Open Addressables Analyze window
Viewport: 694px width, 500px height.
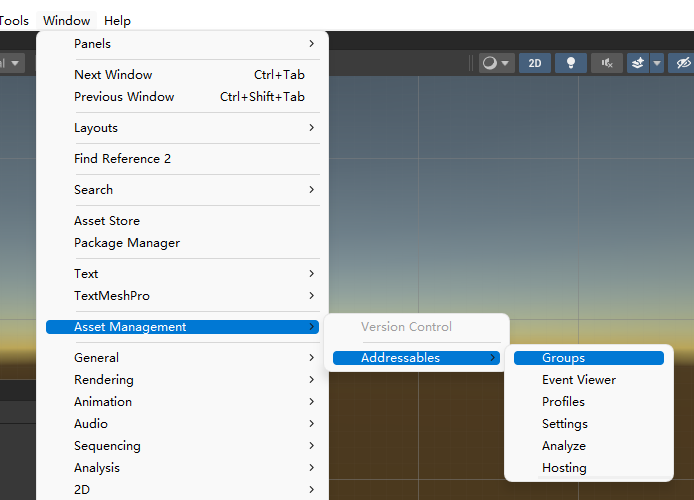pos(589,446)
